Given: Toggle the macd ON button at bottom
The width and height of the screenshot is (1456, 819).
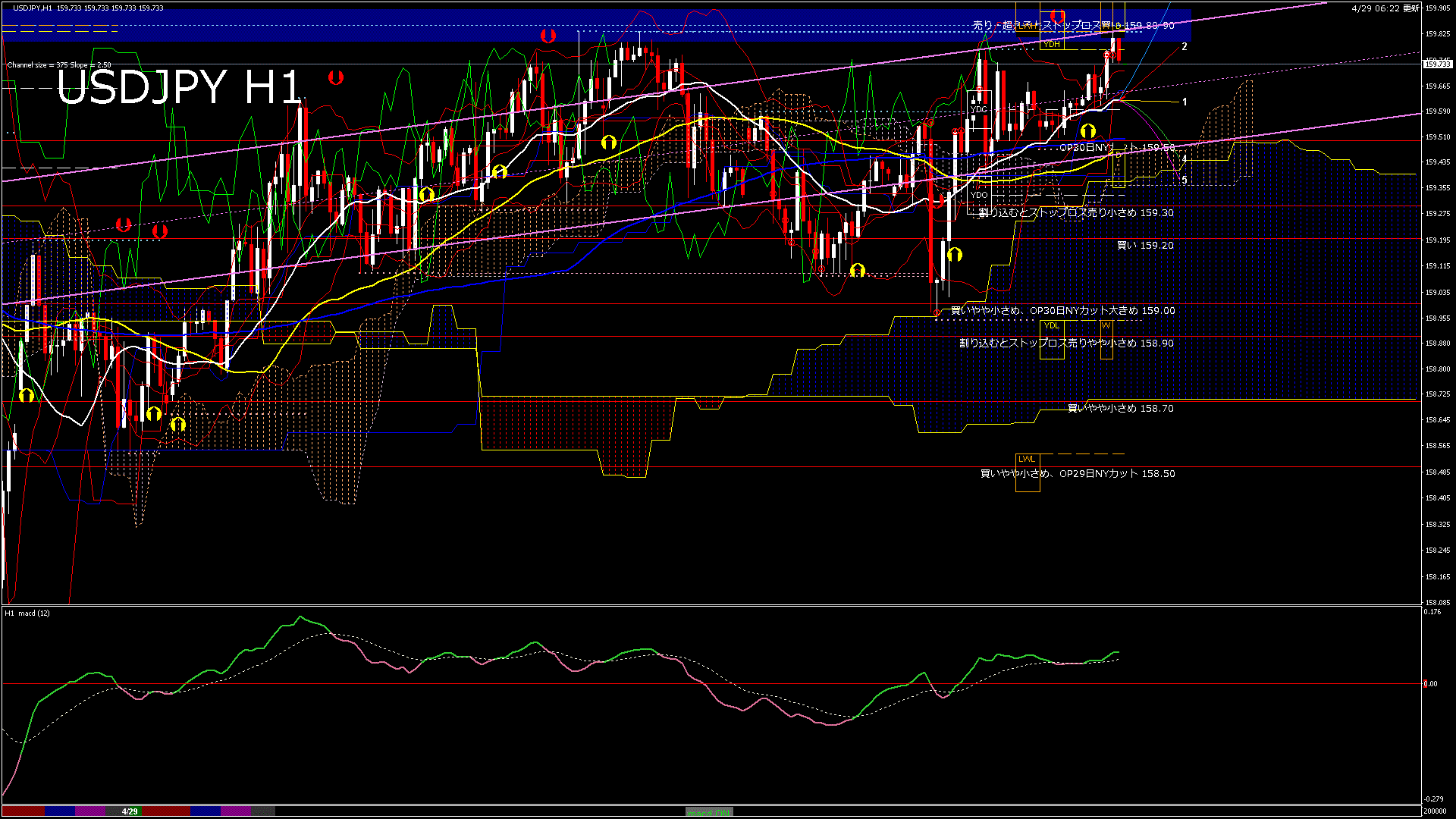Looking at the screenshot, I should [709, 812].
